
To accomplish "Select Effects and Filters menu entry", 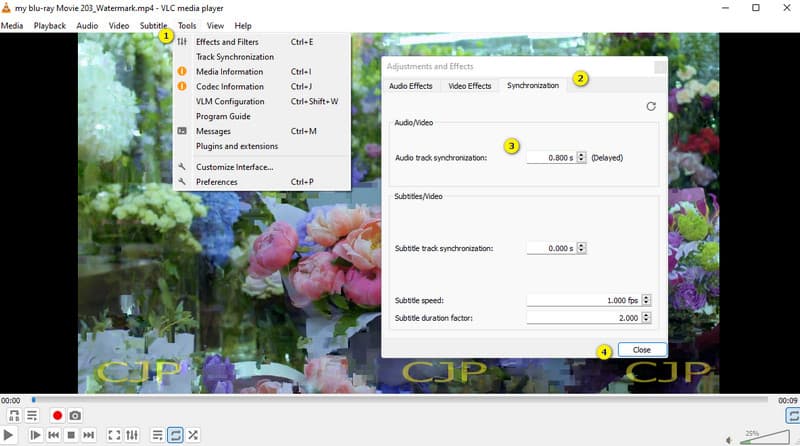I will coord(226,42).
